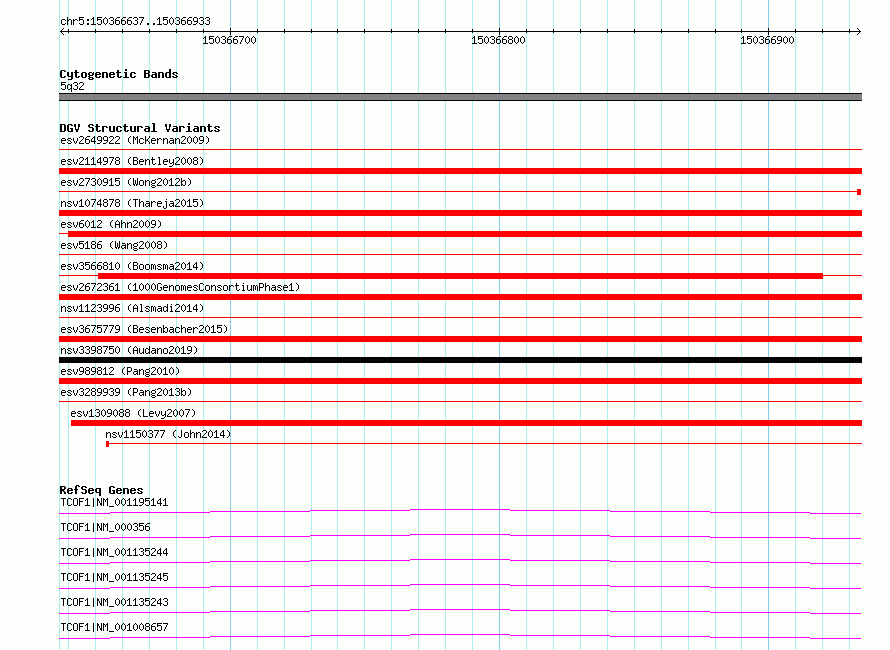Click nsv1150377 (John2014) label

(x=169, y=434)
